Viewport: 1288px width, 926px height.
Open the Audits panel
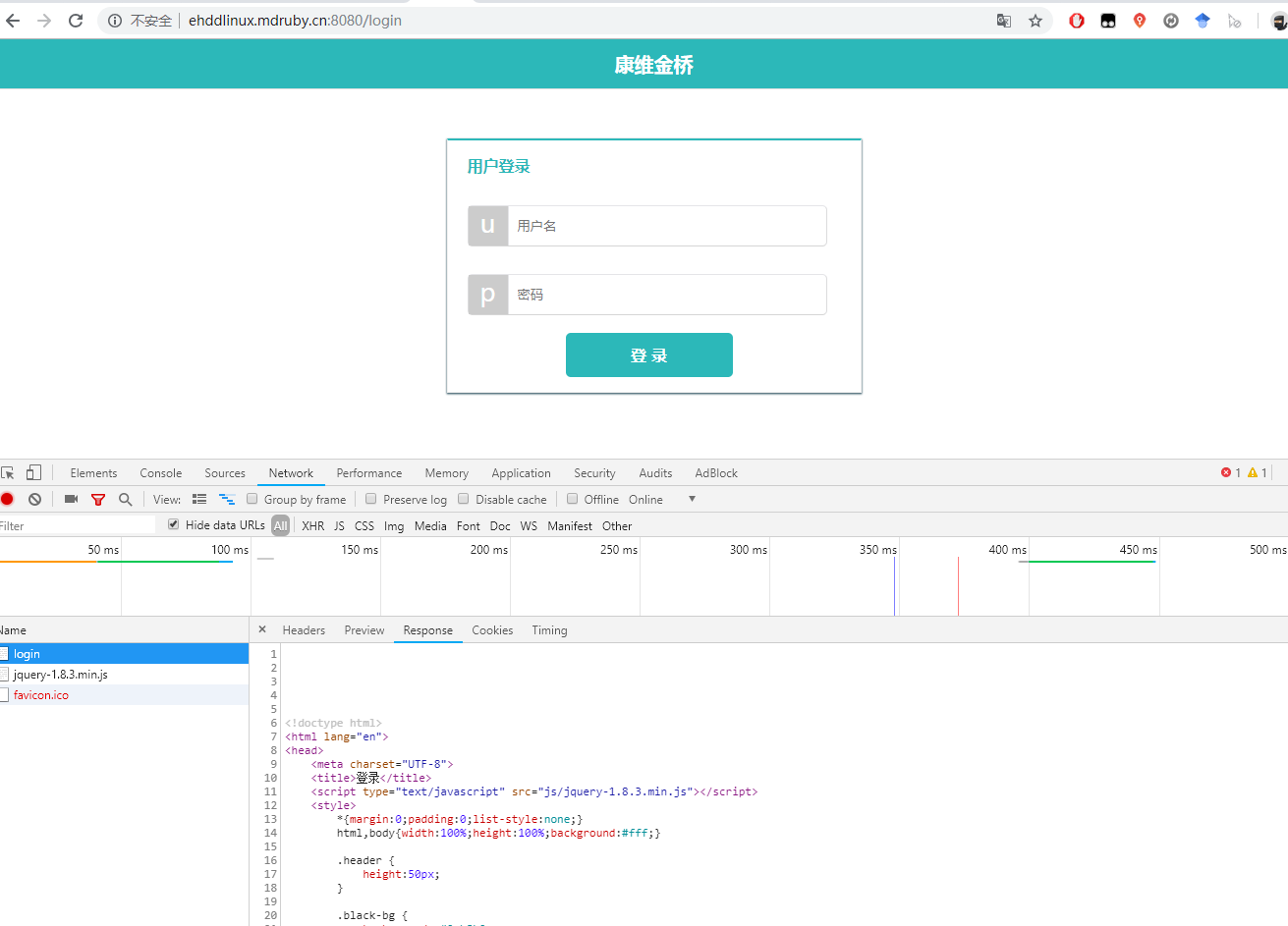coord(656,472)
